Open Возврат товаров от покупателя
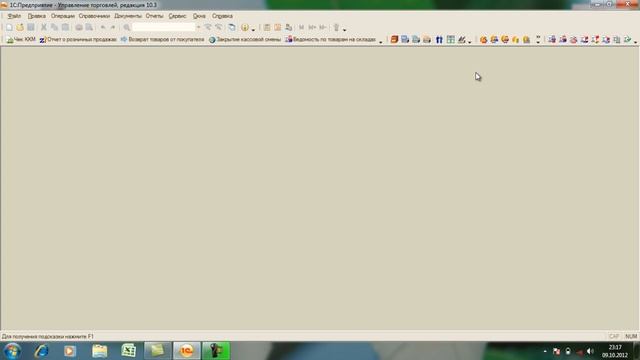640x360 pixels. tap(162, 40)
